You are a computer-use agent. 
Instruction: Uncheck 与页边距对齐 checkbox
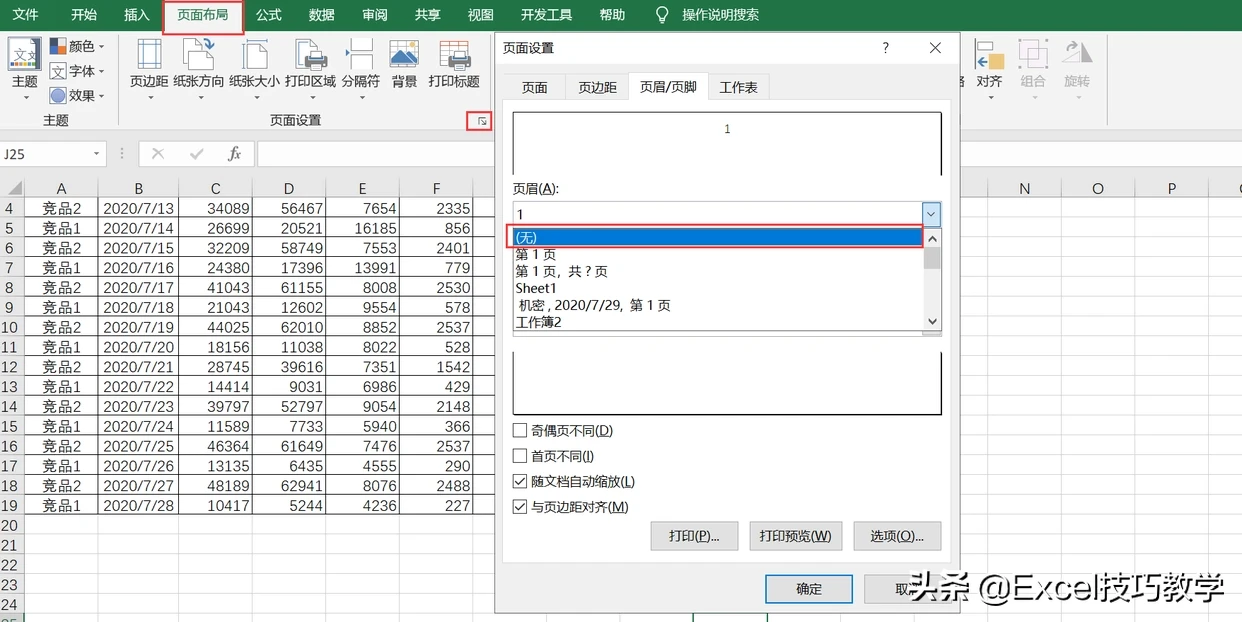coord(520,507)
